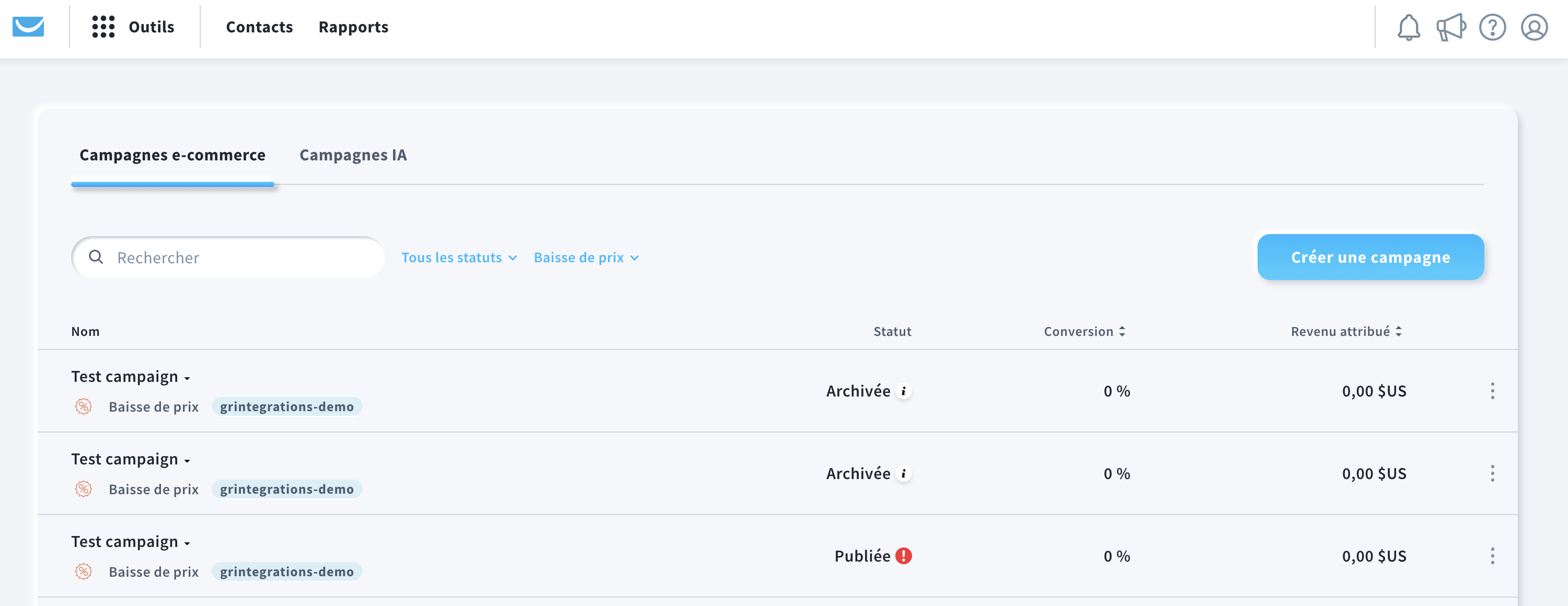Open the user account profile icon
Viewport: 1568px width, 606px height.
[x=1534, y=28]
